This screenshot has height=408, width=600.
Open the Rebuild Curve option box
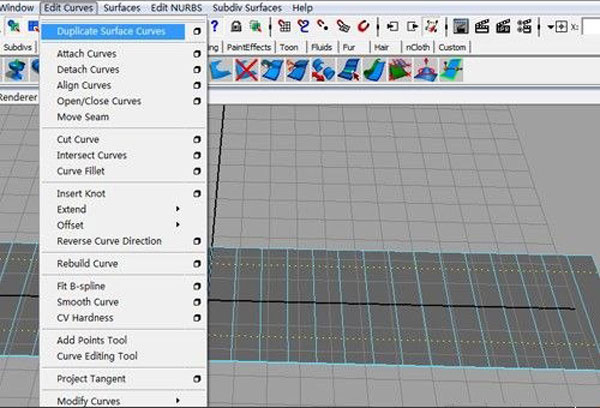(x=197, y=264)
